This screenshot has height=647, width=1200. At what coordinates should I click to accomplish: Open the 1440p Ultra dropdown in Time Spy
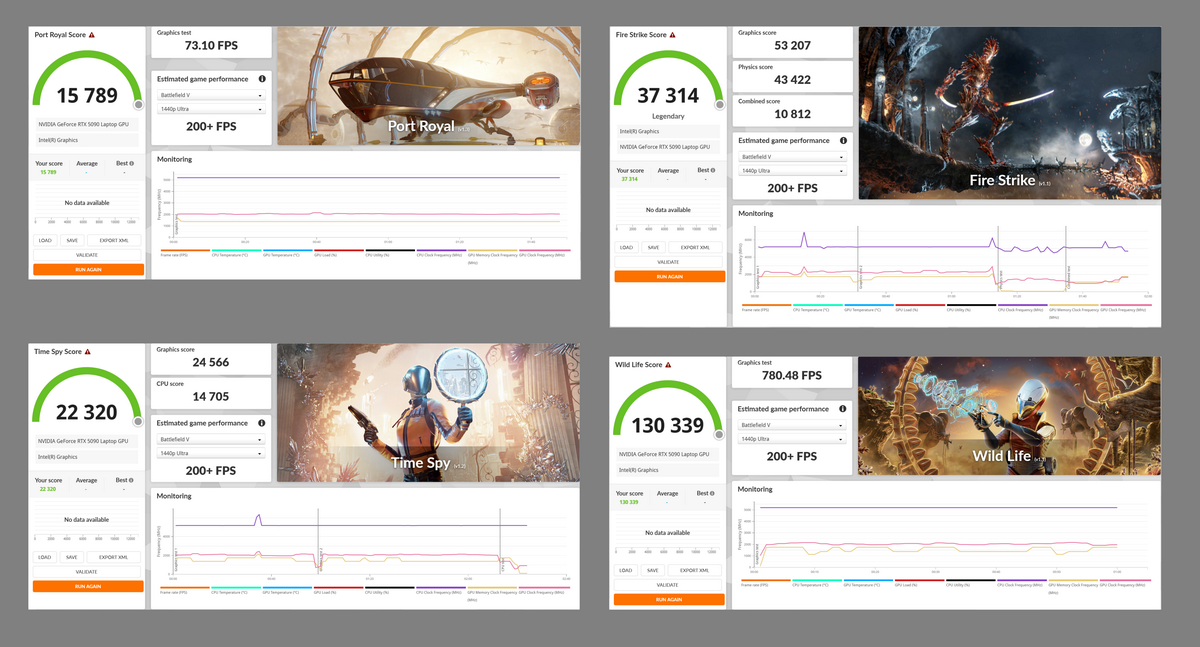coord(211,453)
